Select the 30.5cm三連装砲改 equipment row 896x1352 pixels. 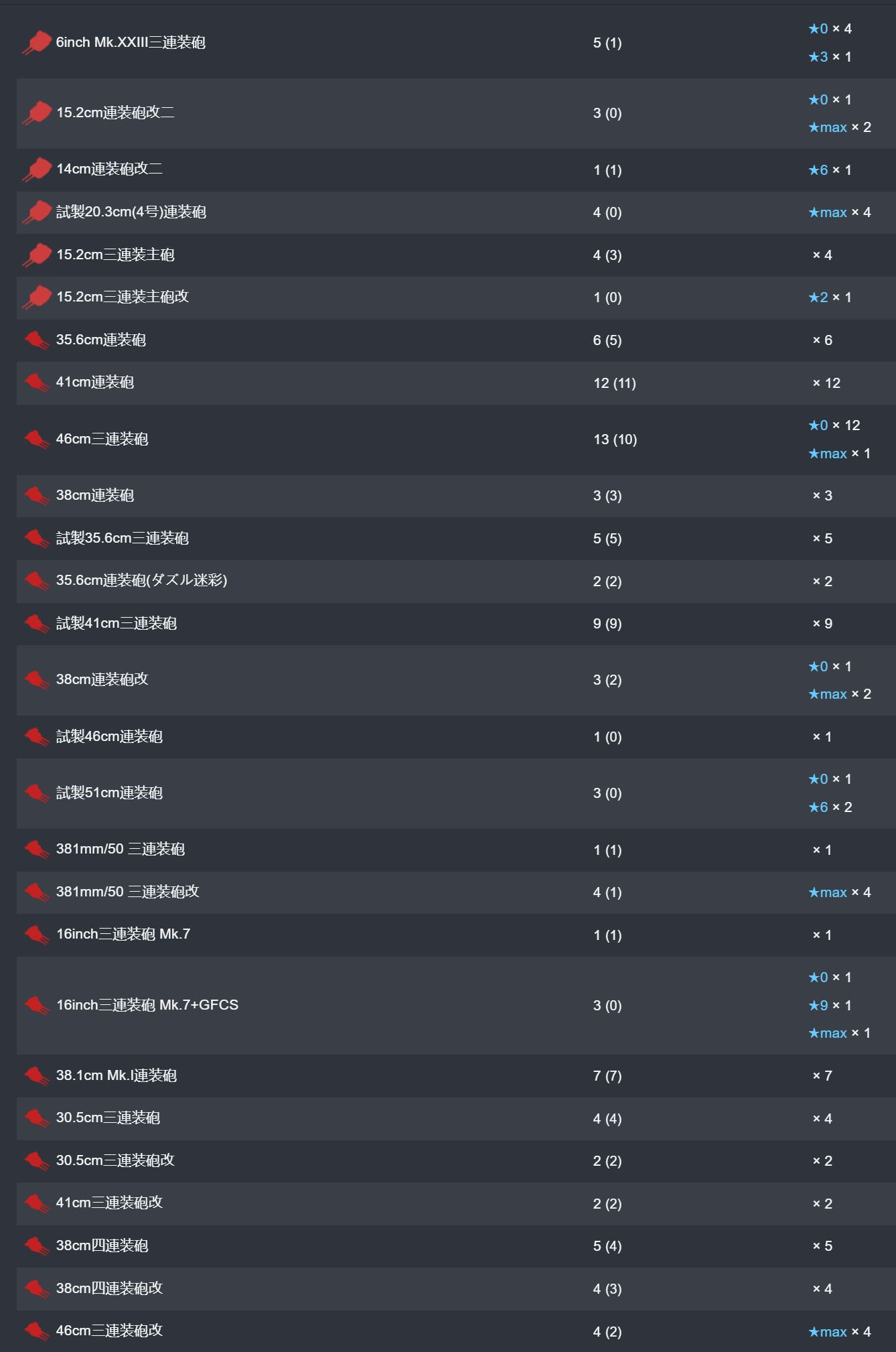[456, 1161]
